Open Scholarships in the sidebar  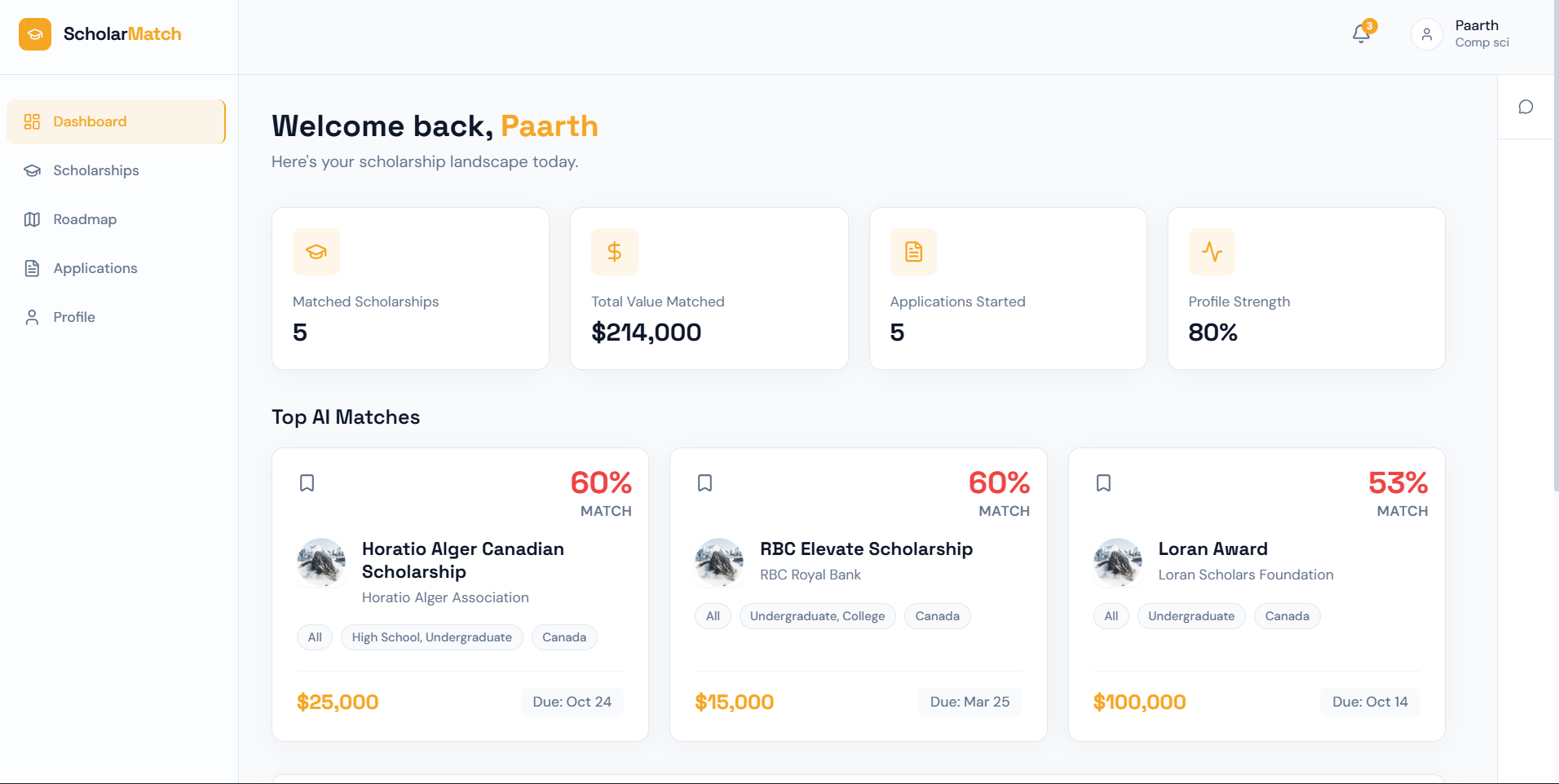[95, 170]
